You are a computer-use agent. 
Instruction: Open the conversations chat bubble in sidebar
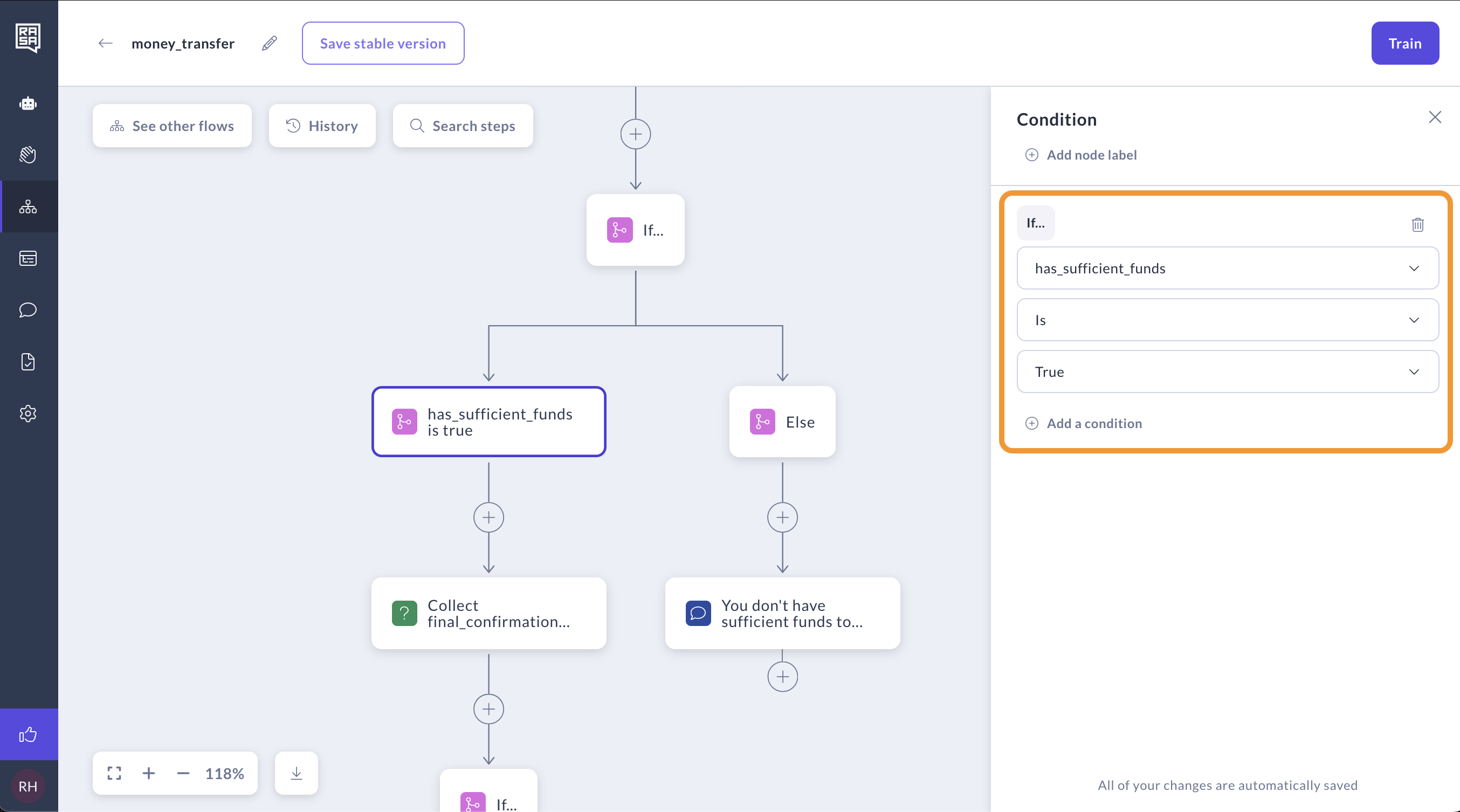click(x=28, y=310)
